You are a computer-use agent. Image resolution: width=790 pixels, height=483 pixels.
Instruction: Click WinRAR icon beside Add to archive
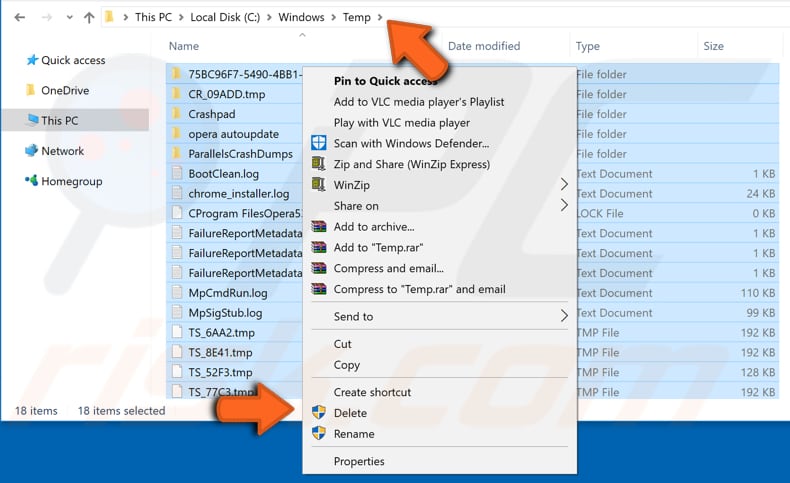tap(318, 227)
